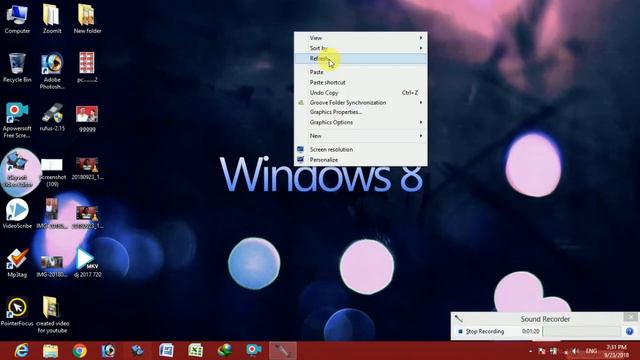
Task: Expand Groove Folder Synchronization submenu
Action: pos(361,102)
